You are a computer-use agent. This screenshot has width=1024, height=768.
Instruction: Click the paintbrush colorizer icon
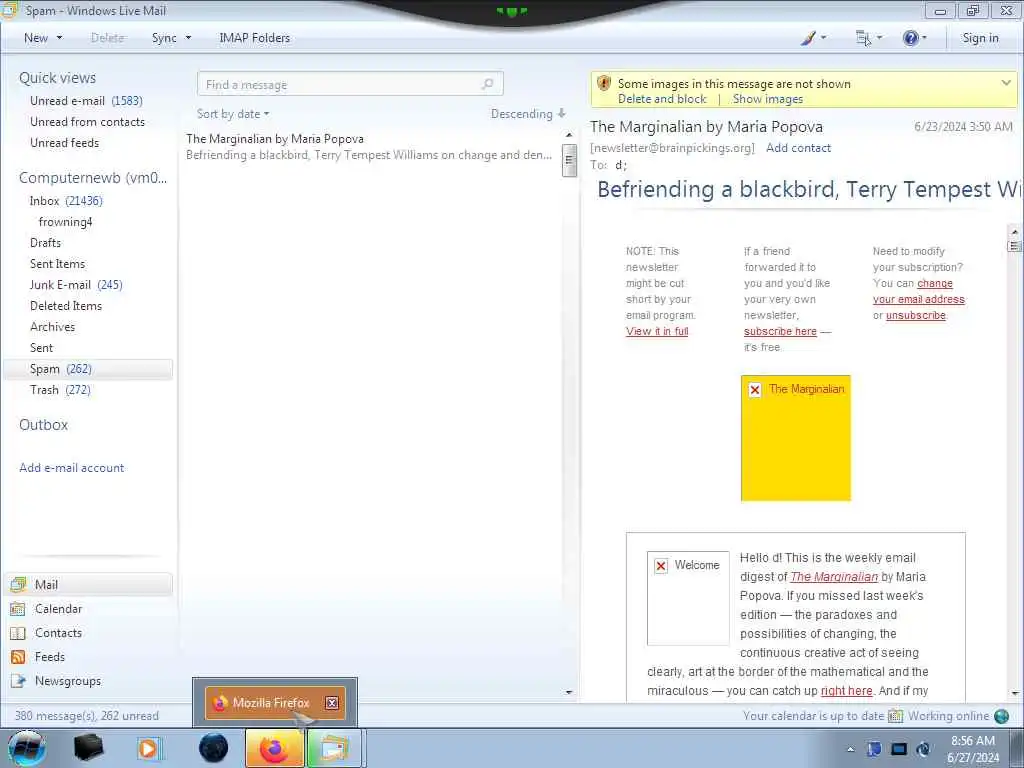(x=808, y=38)
